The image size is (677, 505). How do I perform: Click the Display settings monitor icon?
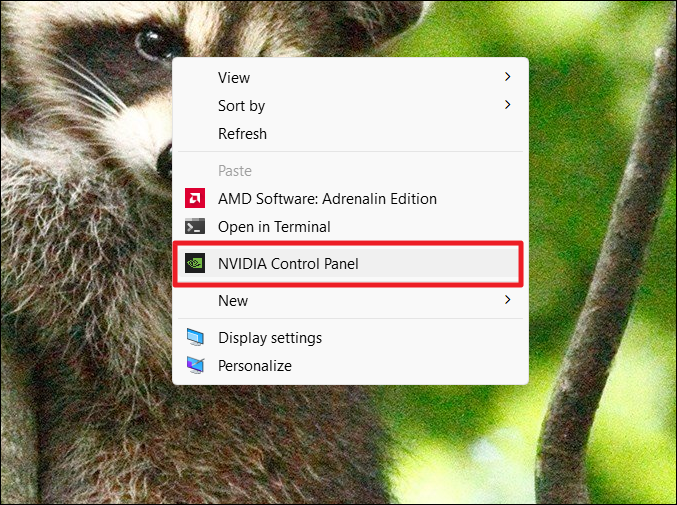point(195,338)
